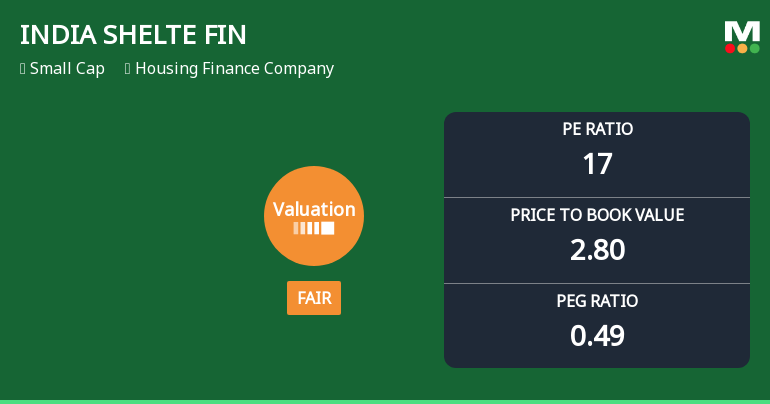Select the INDIA SHELTE FIN title
Image resolution: width=770 pixels, height=404 pixels.
click(133, 35)
